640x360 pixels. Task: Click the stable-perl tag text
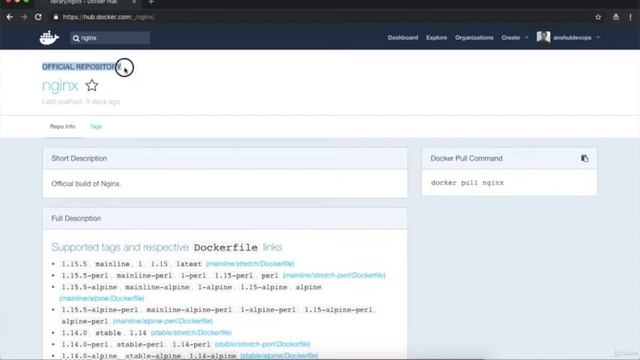(x=140, y=344)
